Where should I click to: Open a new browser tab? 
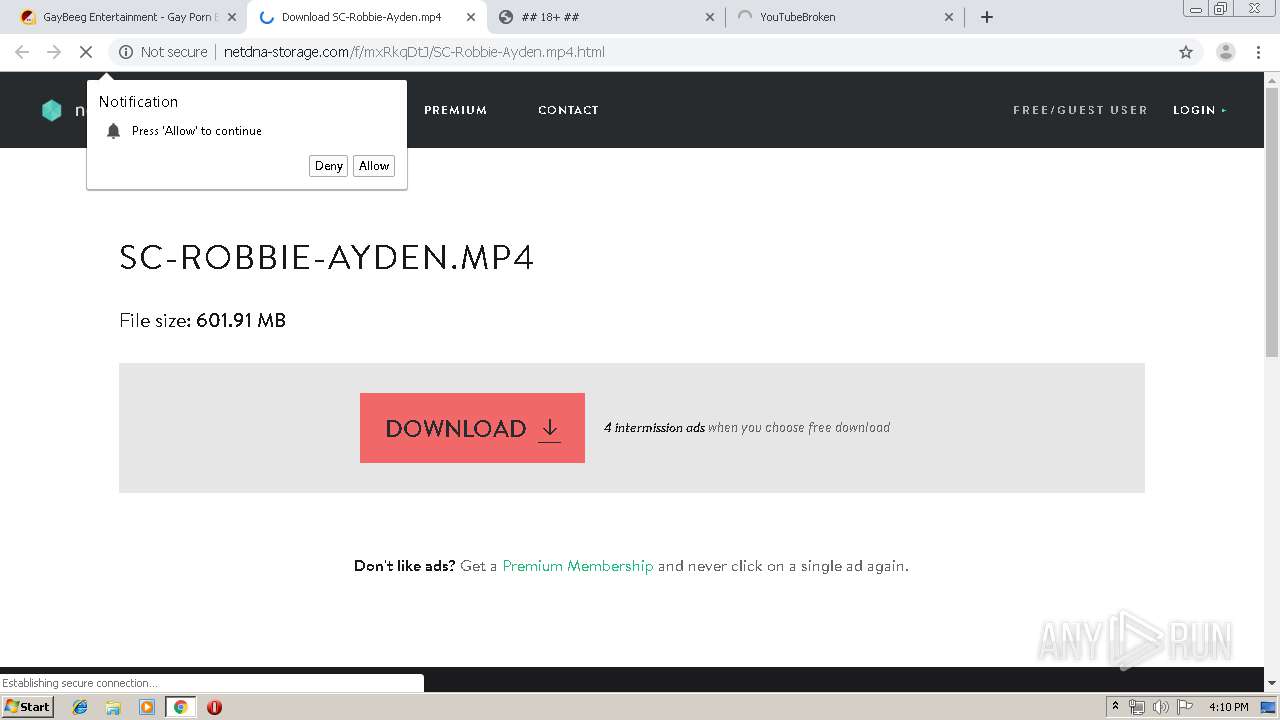click(987, 17)
